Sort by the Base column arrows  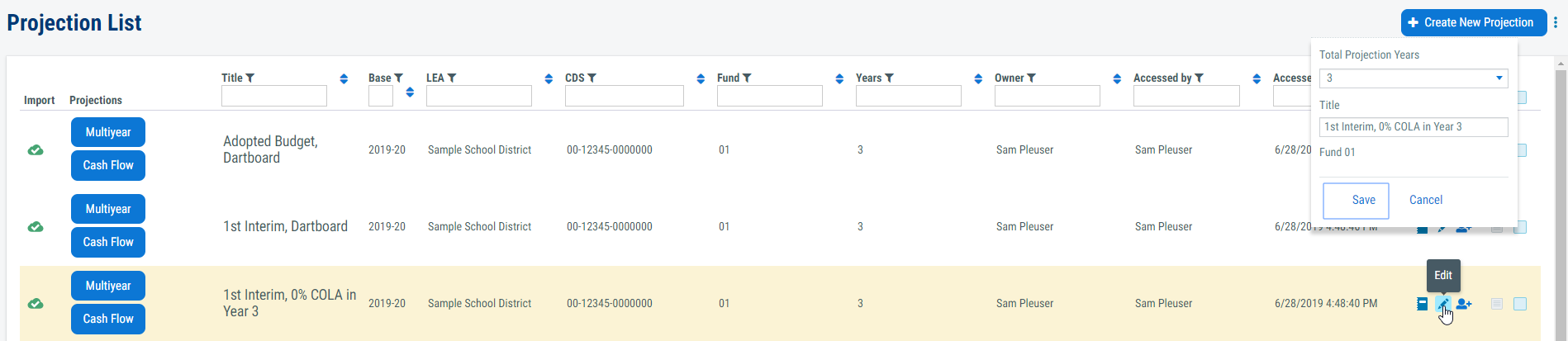(x=410, y=92)
